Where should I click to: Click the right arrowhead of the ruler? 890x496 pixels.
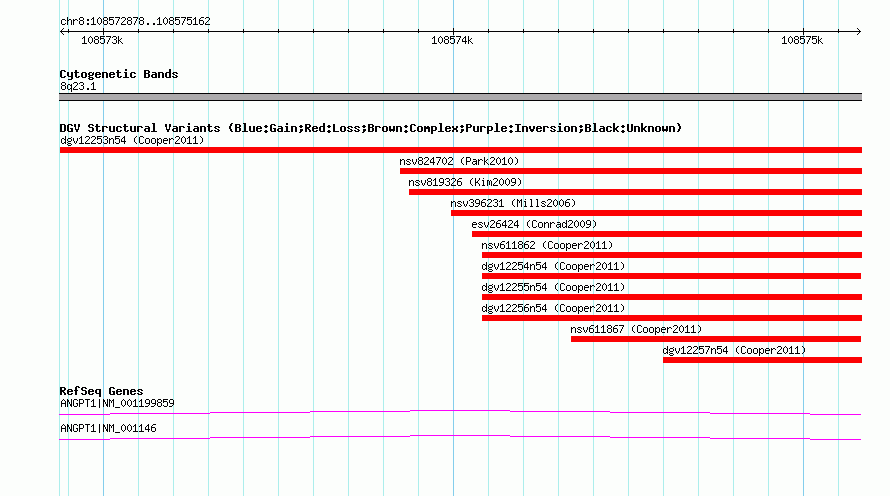pos(858,31)
